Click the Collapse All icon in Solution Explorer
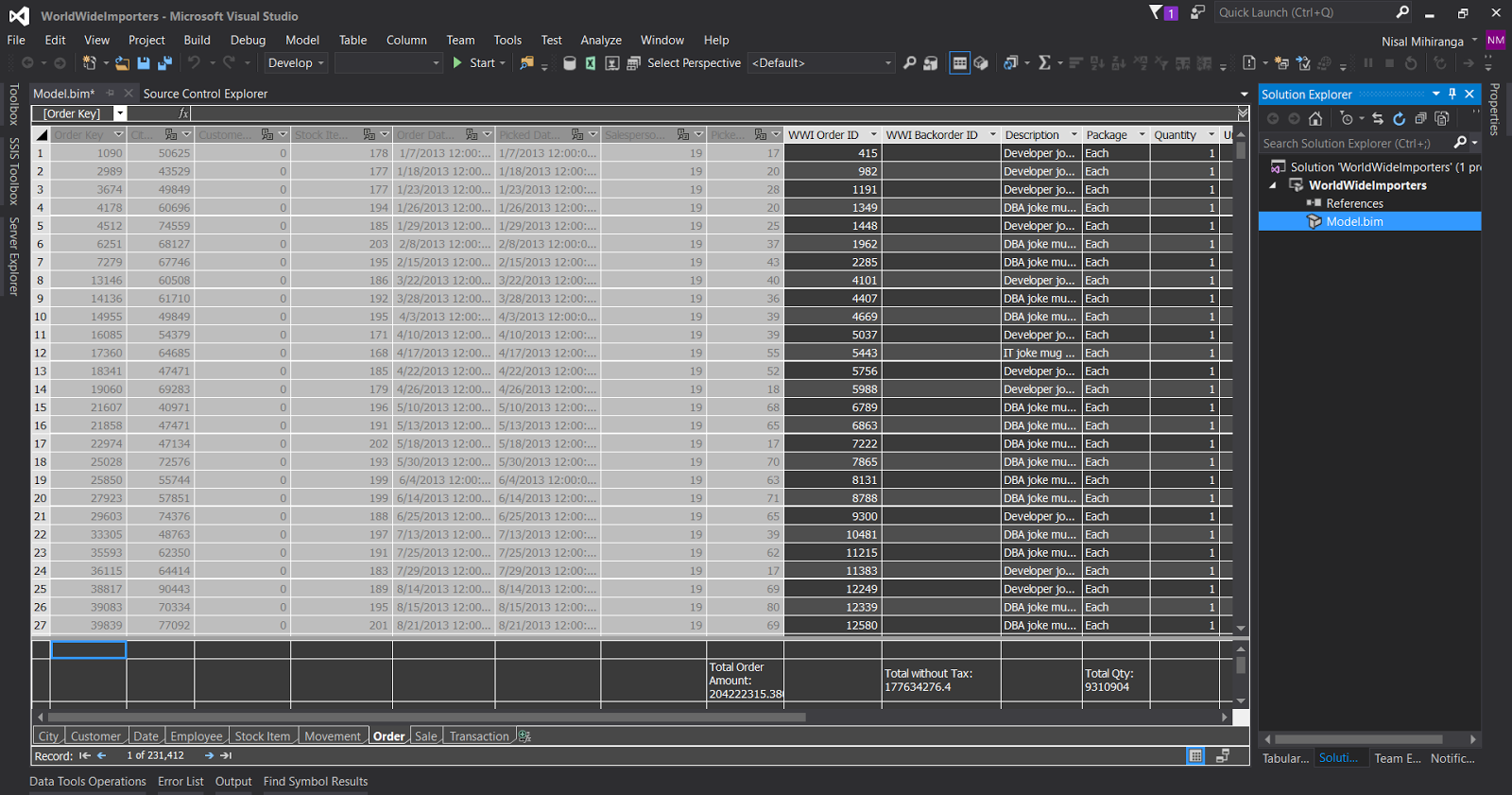Screen dimensions: 1512x795 click(1420, 118)
